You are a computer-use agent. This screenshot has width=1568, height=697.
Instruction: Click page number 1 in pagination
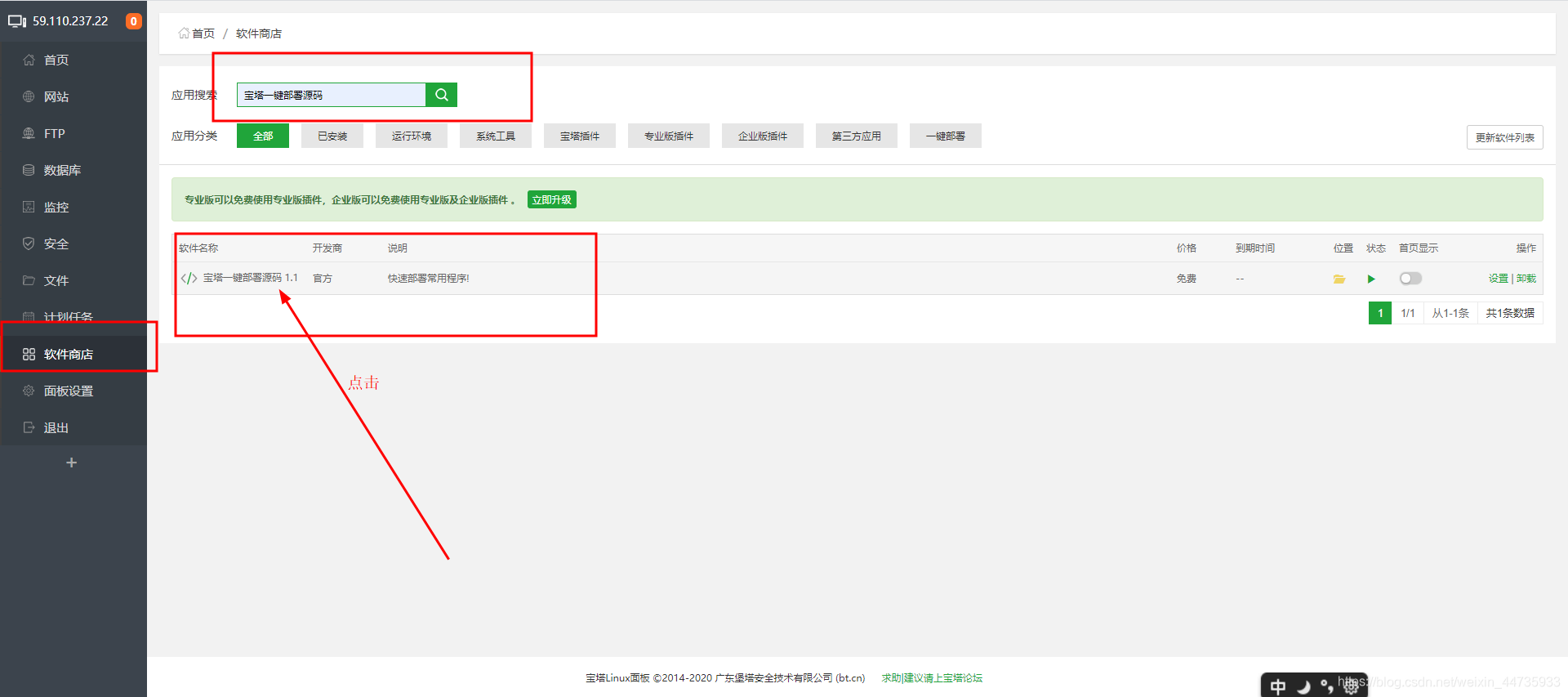[x=1380, y=313]
